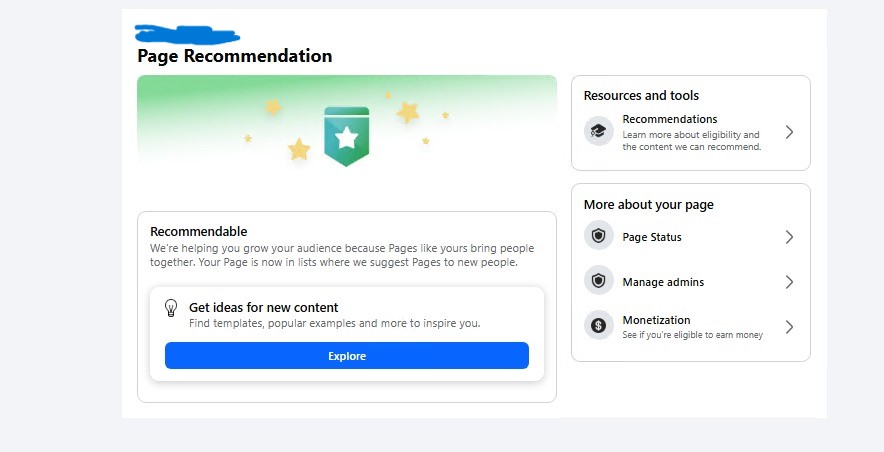
Task: Click the green star badge in banner
Action: click(x=346, y=137)
